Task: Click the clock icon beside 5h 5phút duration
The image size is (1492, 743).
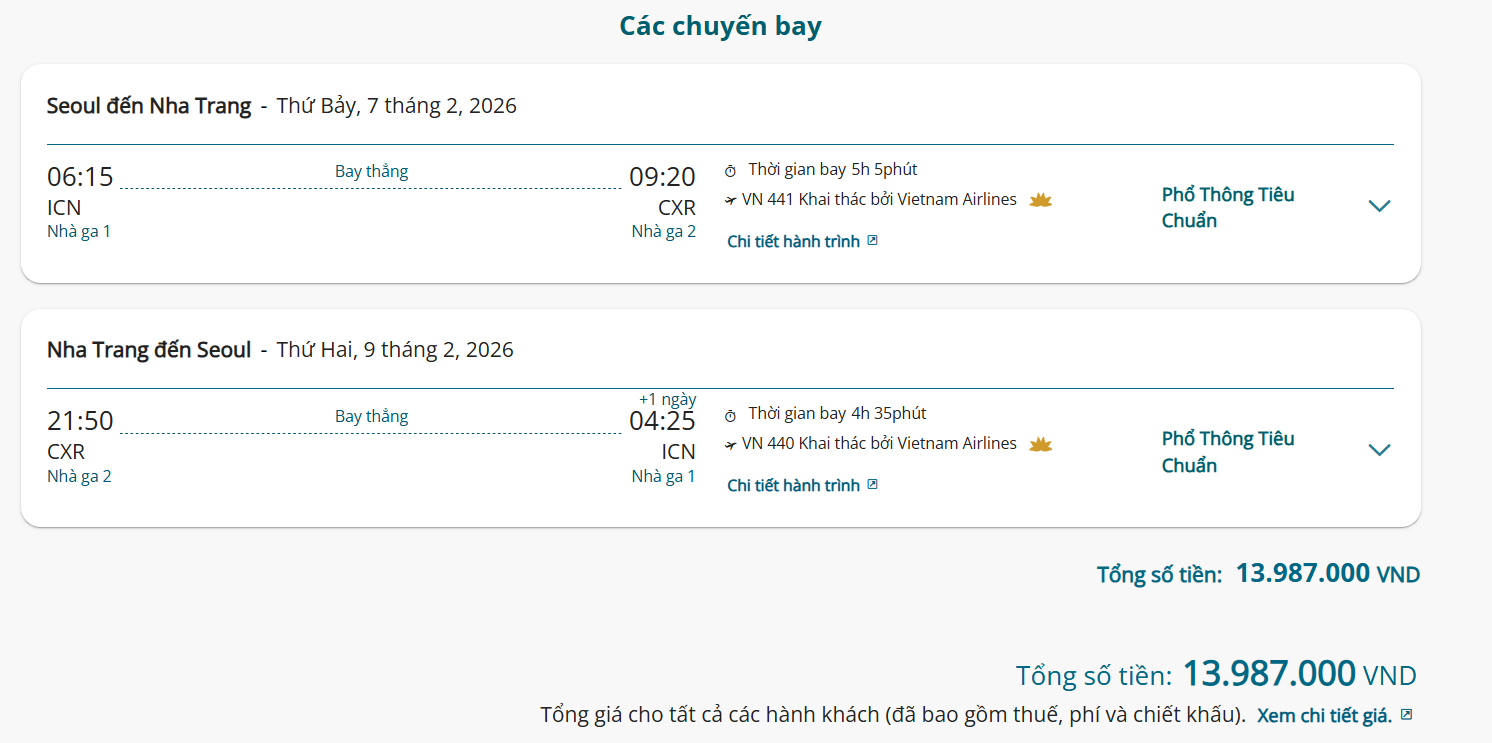Action: (x=731, y=170)
